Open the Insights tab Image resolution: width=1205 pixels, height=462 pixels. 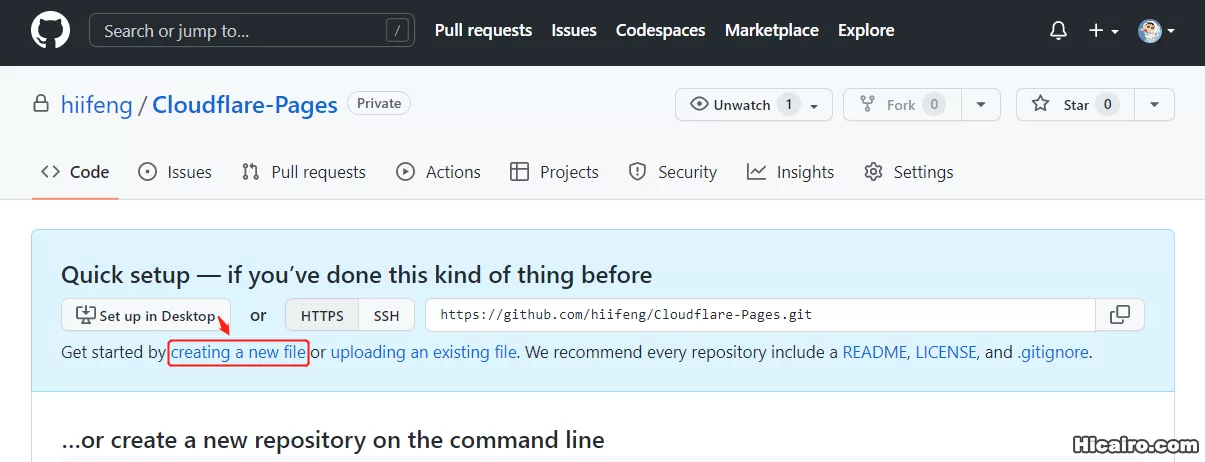tap(790, 172)
